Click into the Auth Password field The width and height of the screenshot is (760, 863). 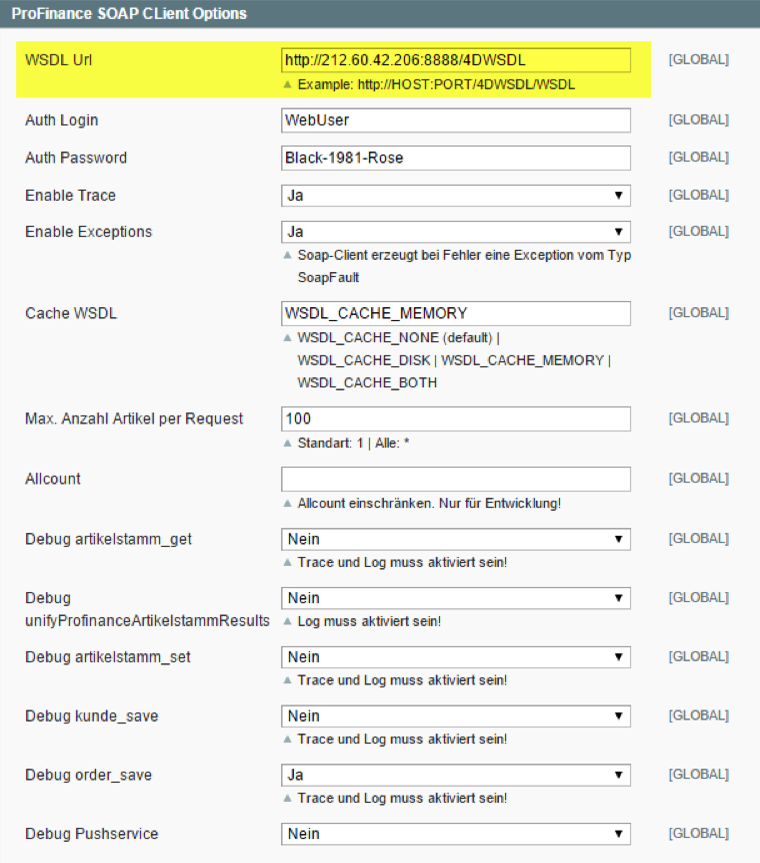click(456, 158)
